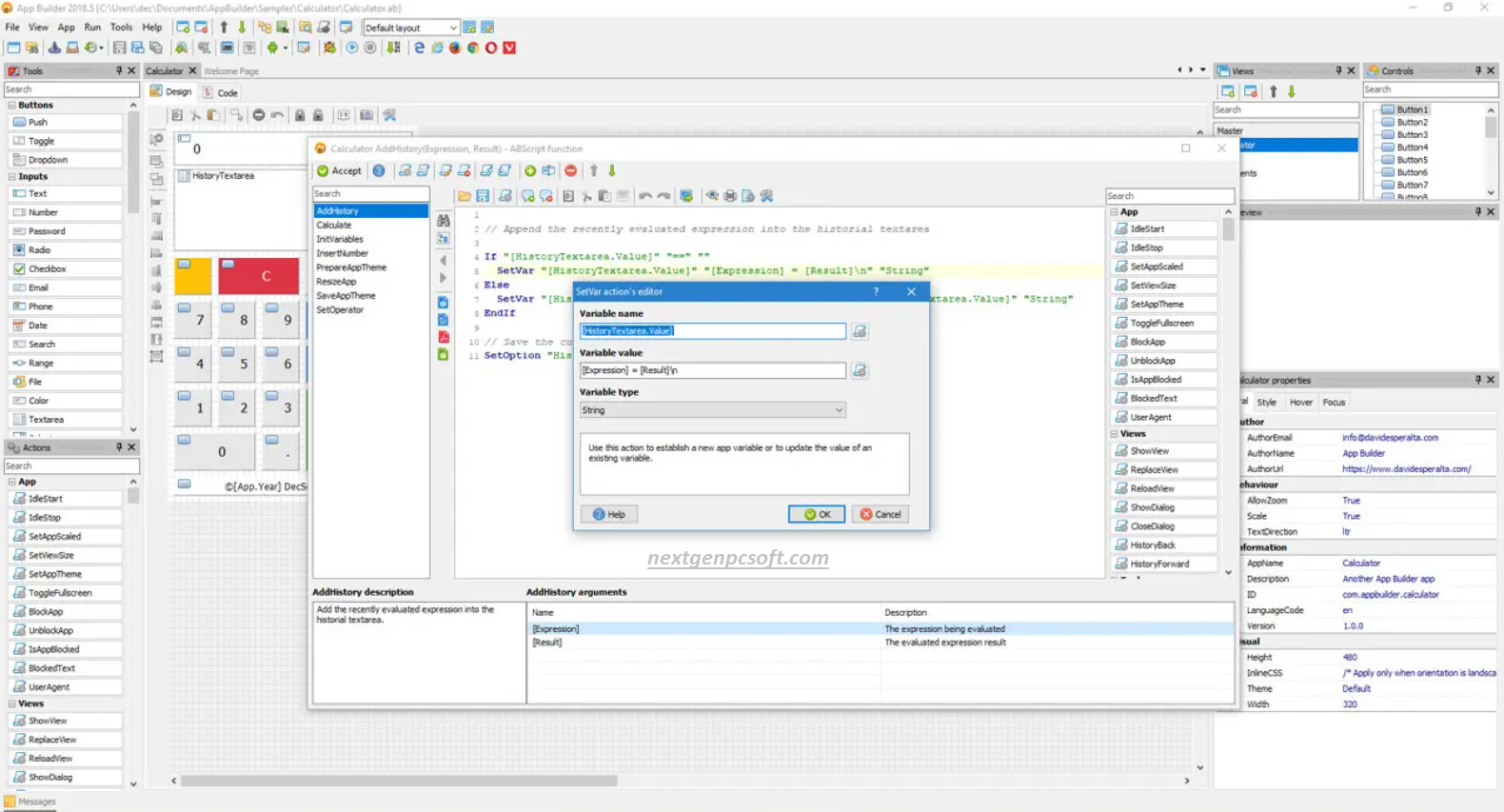1504x812 pixels.
Task: Pin the Controls panel with pushpin icon
Action: click(1477, 70)
